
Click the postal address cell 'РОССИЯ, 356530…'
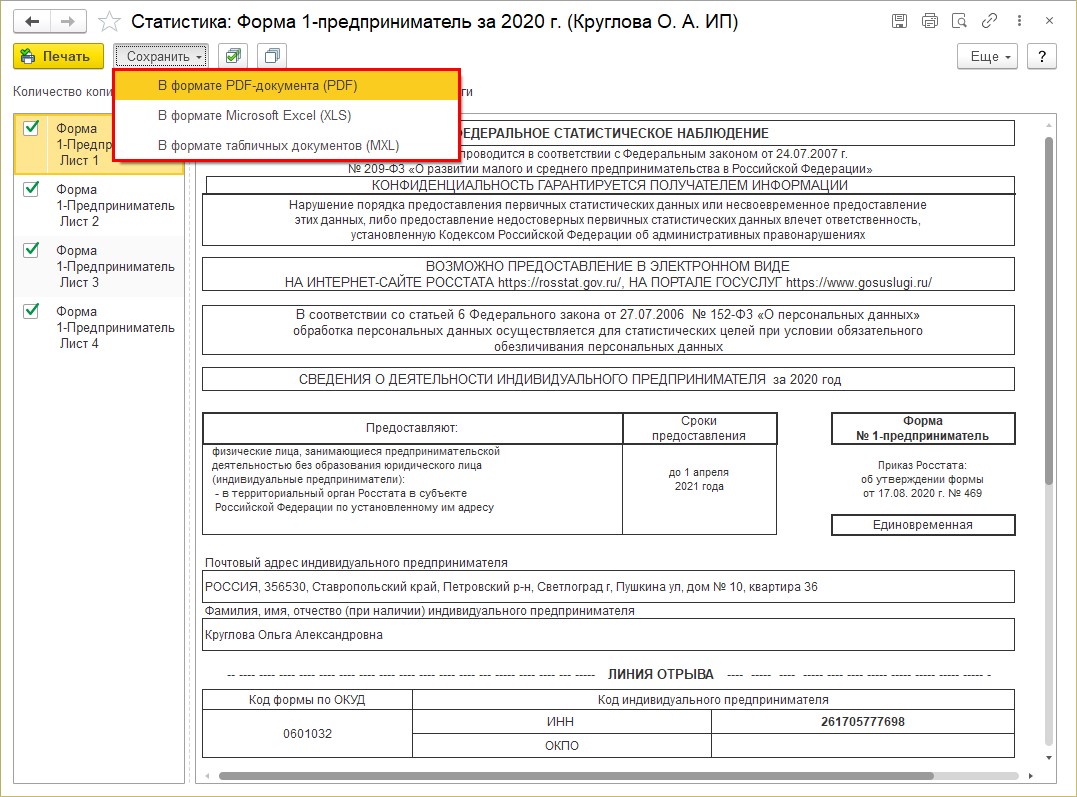[609, 587]
